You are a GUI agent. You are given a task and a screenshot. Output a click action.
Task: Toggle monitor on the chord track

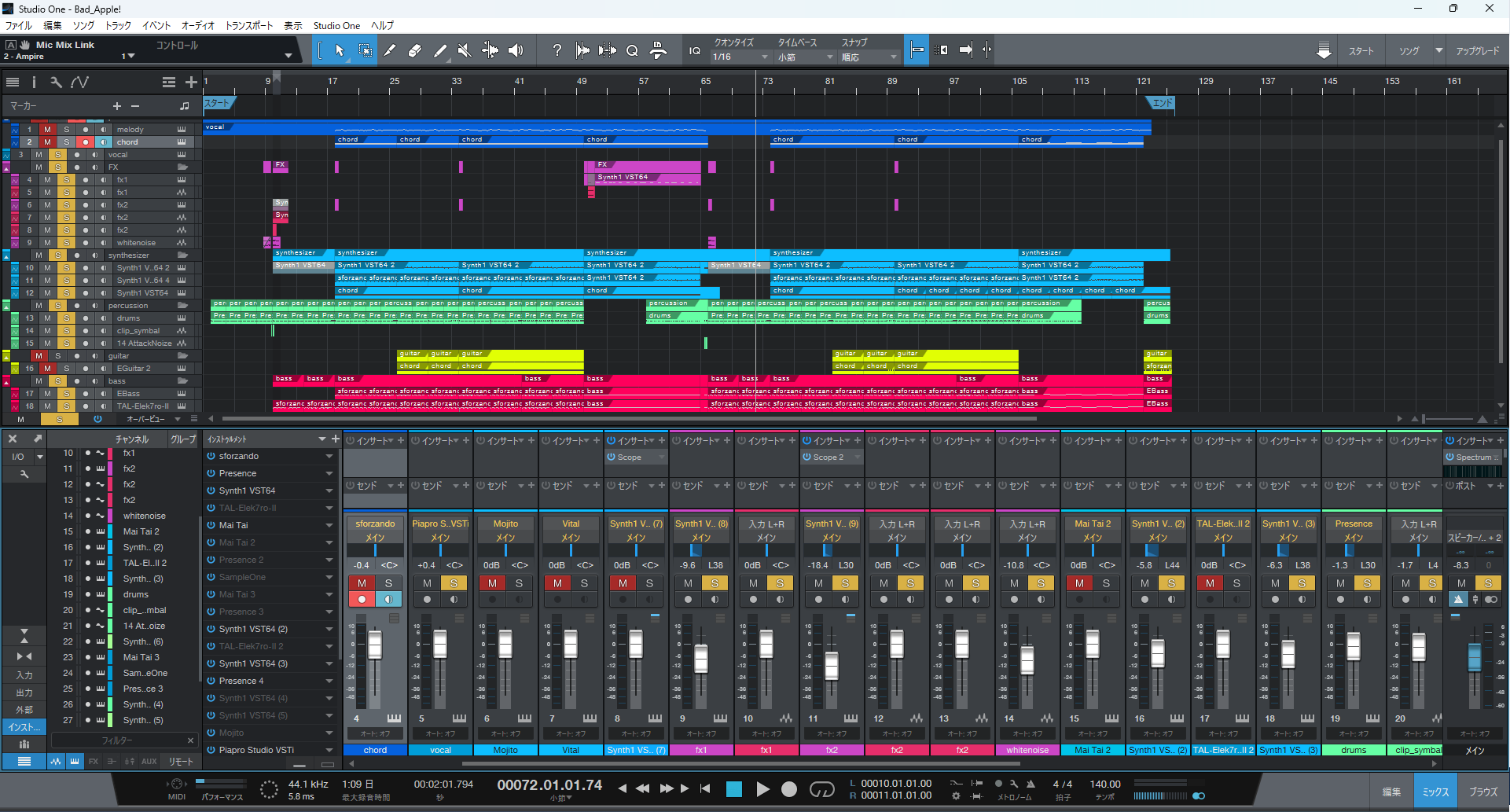coord(104,142)
